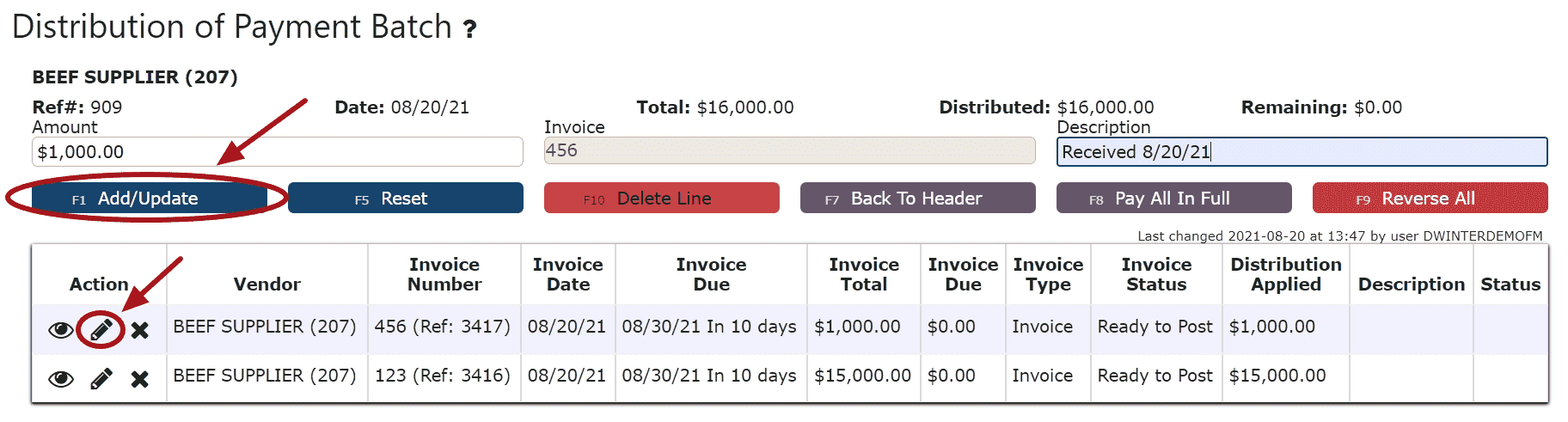The height and width of the screenshot is (422, 1568).
Task: Choose Pay All In Full
Action: tap(1174, 198)
